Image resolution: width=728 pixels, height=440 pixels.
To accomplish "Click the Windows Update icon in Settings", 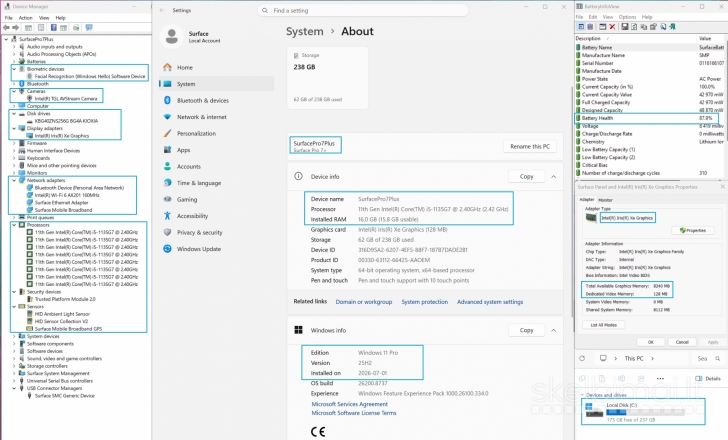I will [167, 249].
